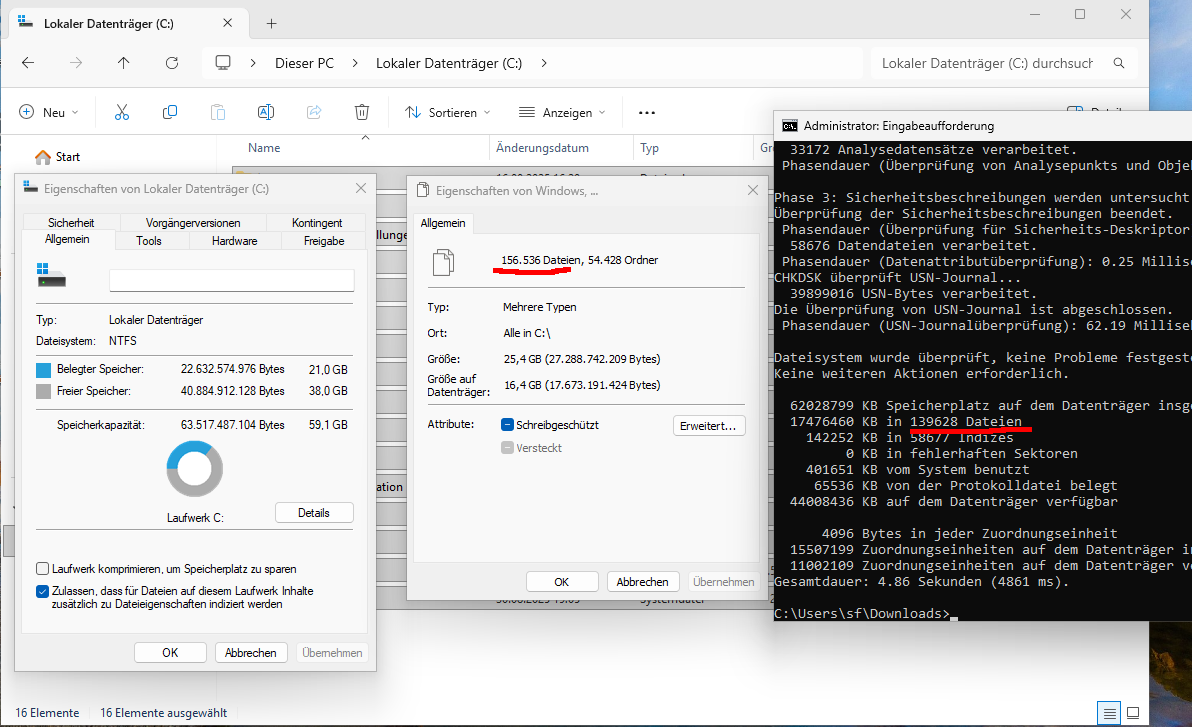Screen dimensions: 1192x727
Task: Open the three-dots more options menu
Action: [646, 113]
